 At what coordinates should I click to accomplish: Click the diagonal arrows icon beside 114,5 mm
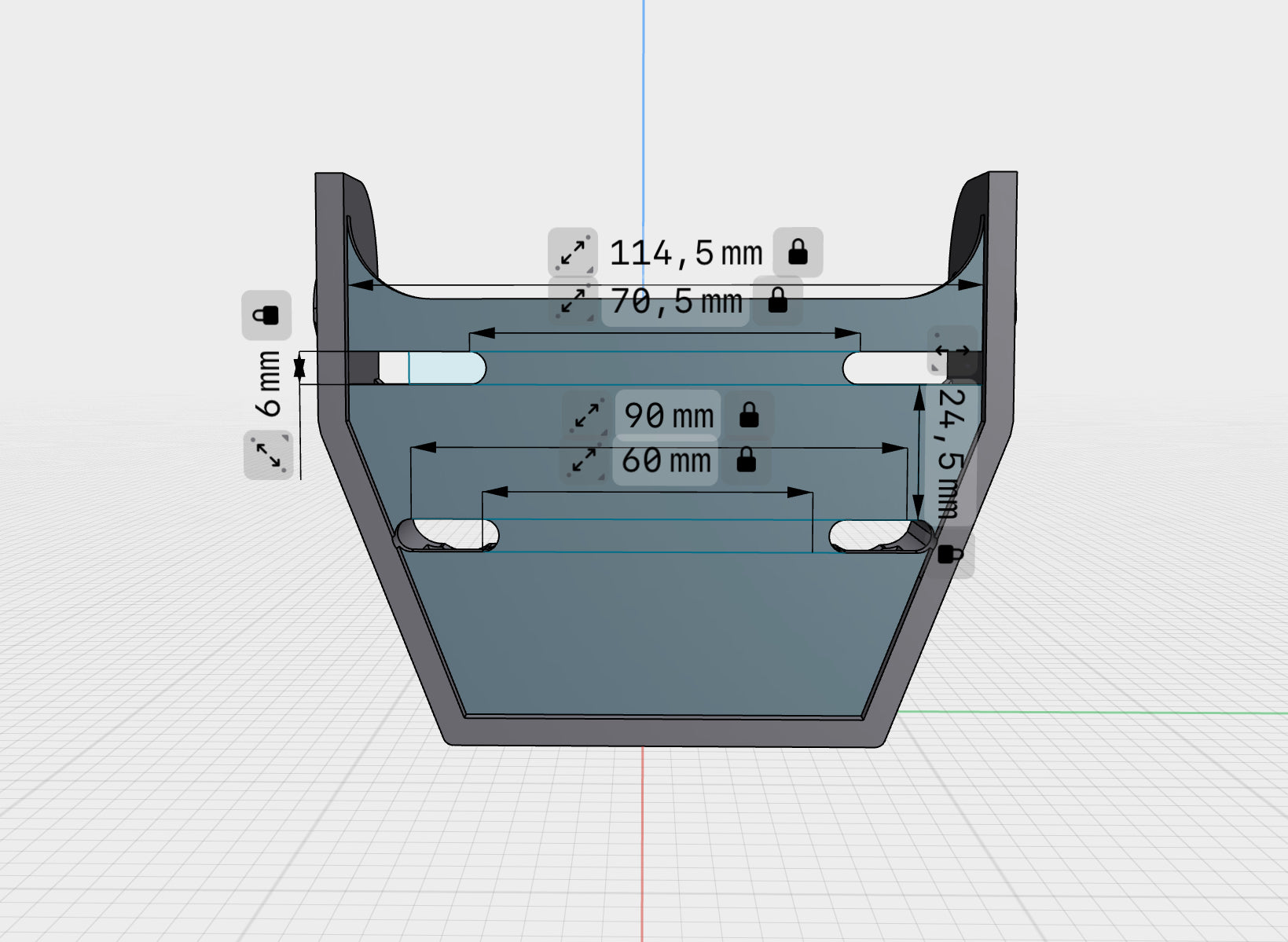pyautogui.click(x=573, y=252)
